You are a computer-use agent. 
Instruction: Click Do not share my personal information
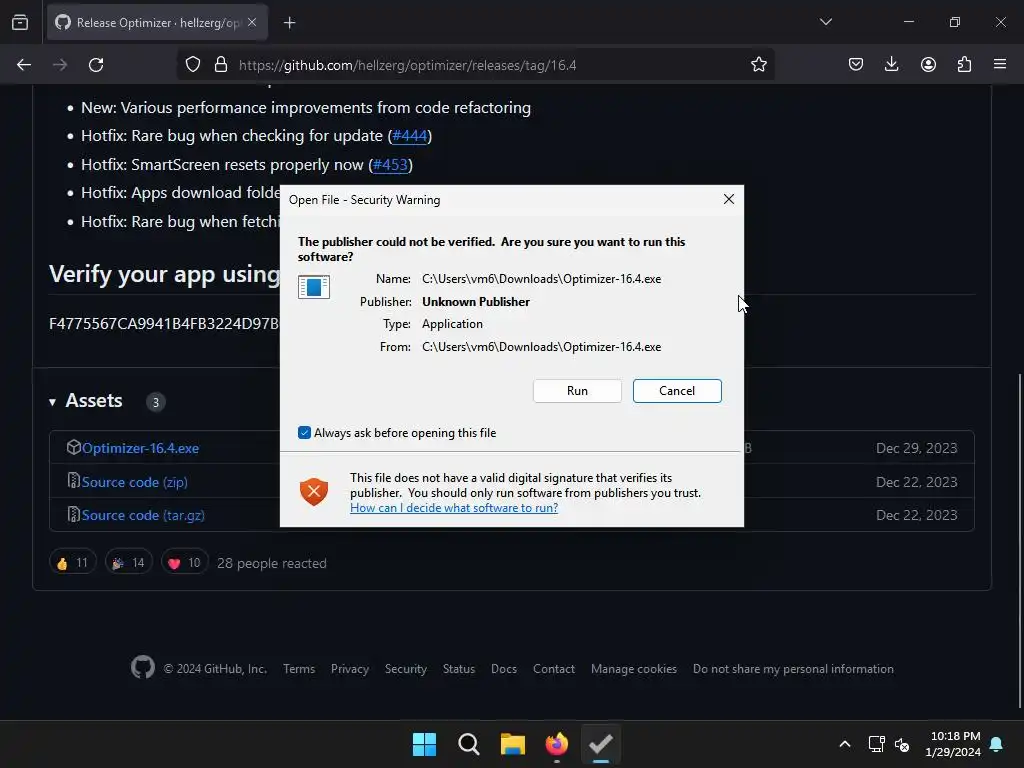[793, 669]
